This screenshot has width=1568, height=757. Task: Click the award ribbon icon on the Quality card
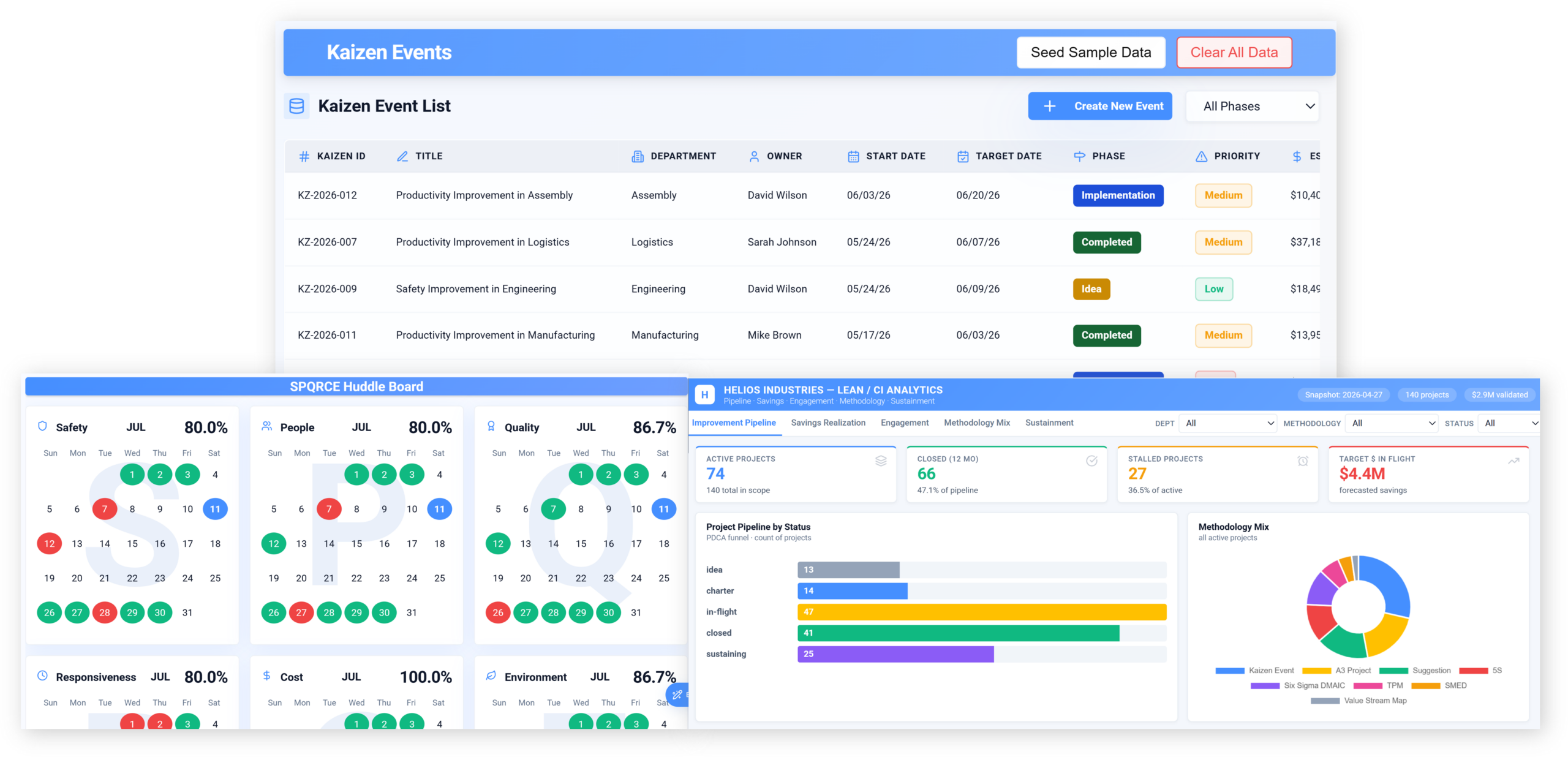491,426
